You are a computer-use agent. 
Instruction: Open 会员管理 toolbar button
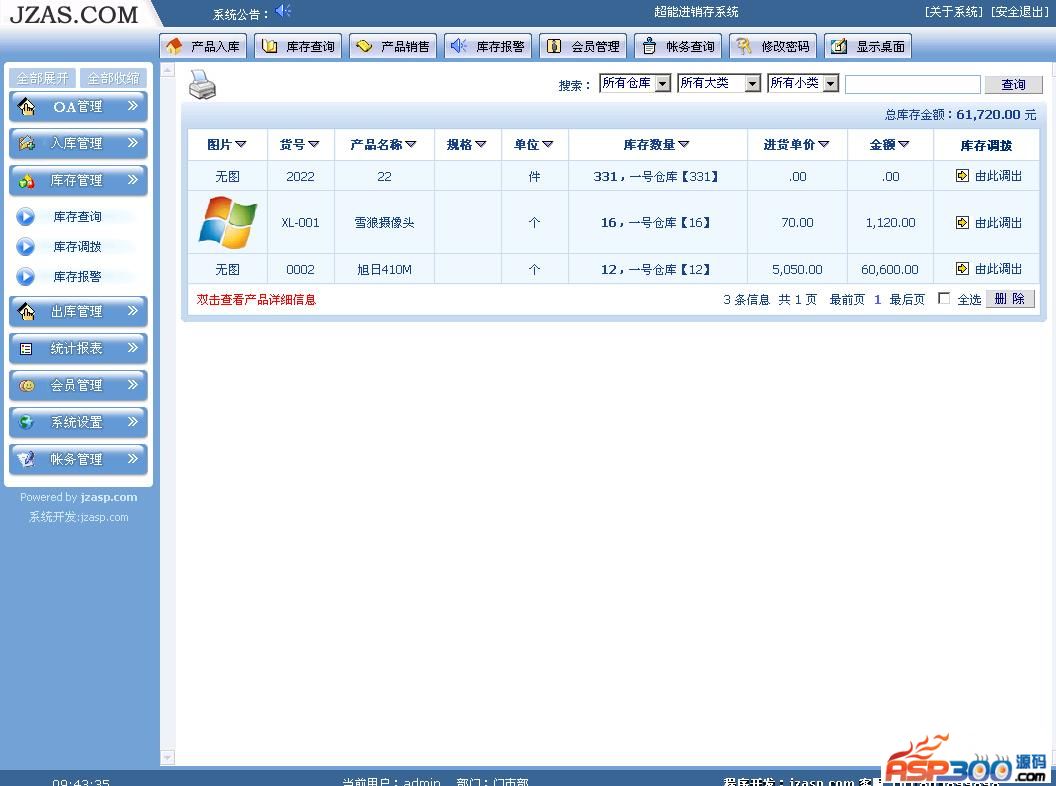583,46
